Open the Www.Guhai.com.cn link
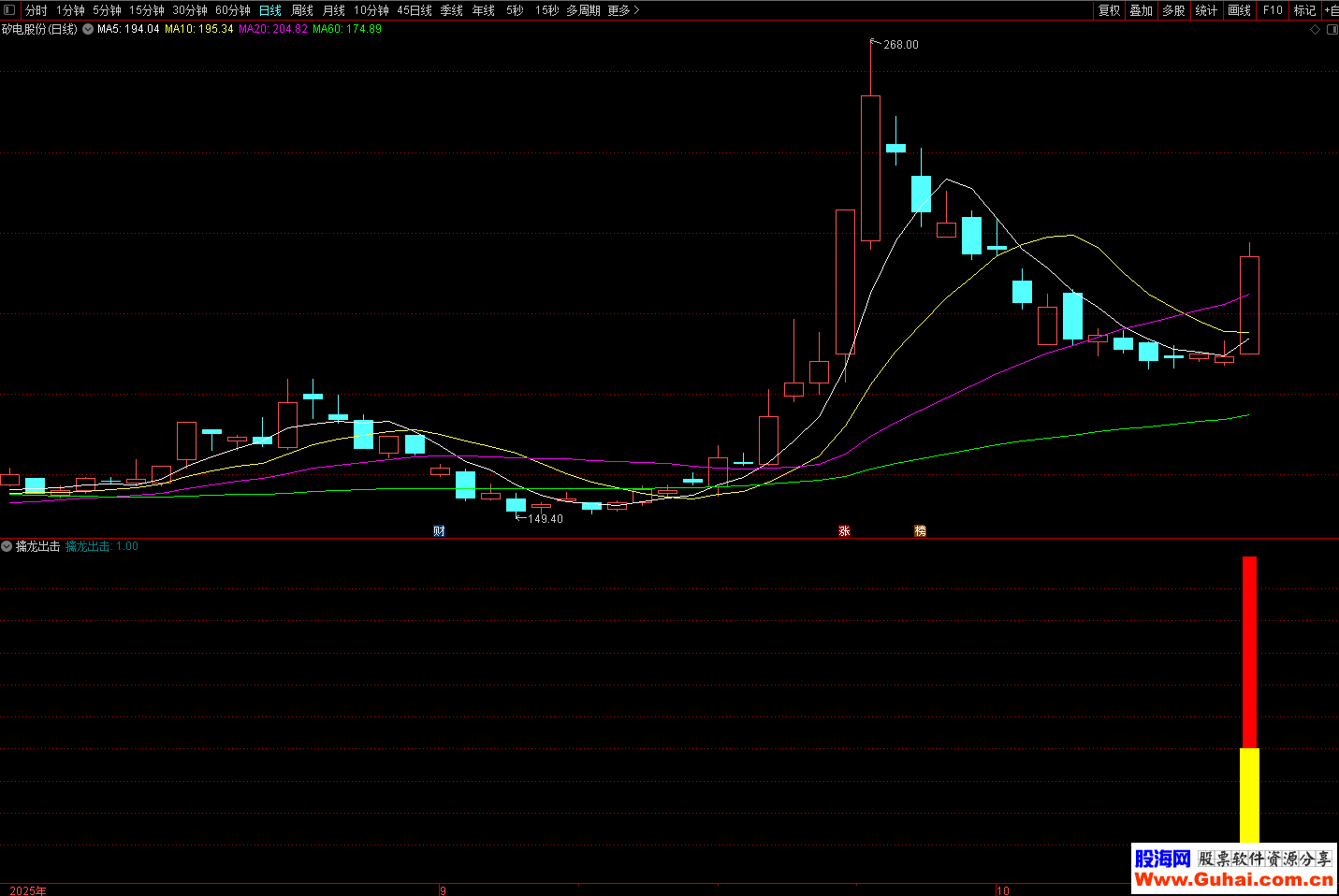Screen dimensions: 1339x896 1233,880
